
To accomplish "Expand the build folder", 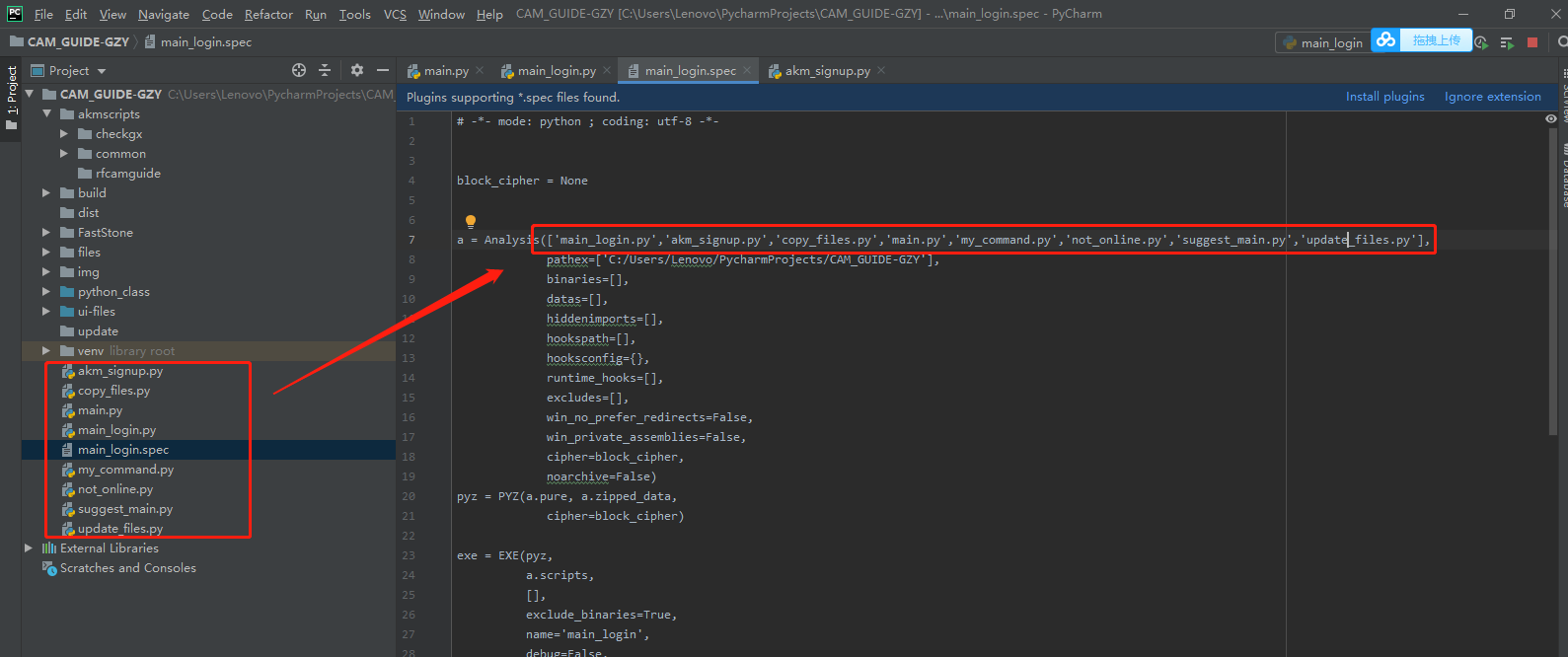I will click(46, 192).
